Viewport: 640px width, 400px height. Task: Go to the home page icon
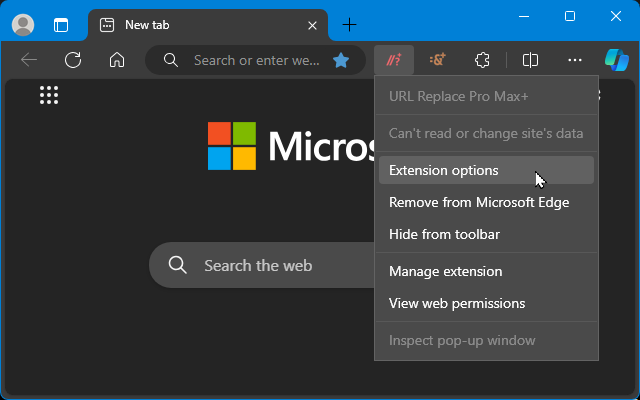click(x=117, y=60)
